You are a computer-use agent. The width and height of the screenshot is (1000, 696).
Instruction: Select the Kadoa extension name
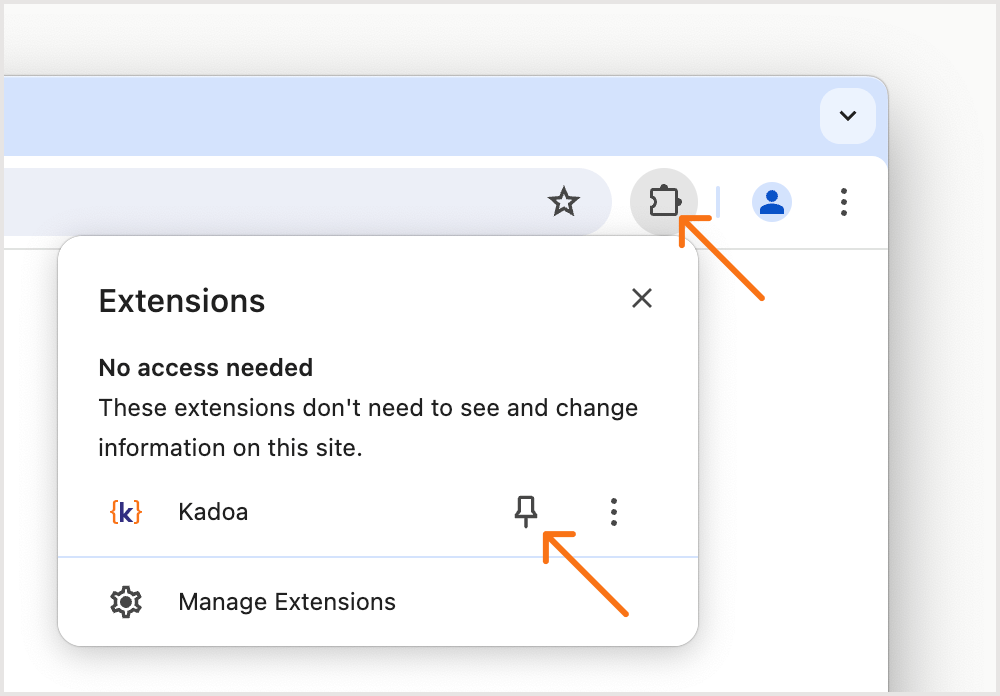213,512
